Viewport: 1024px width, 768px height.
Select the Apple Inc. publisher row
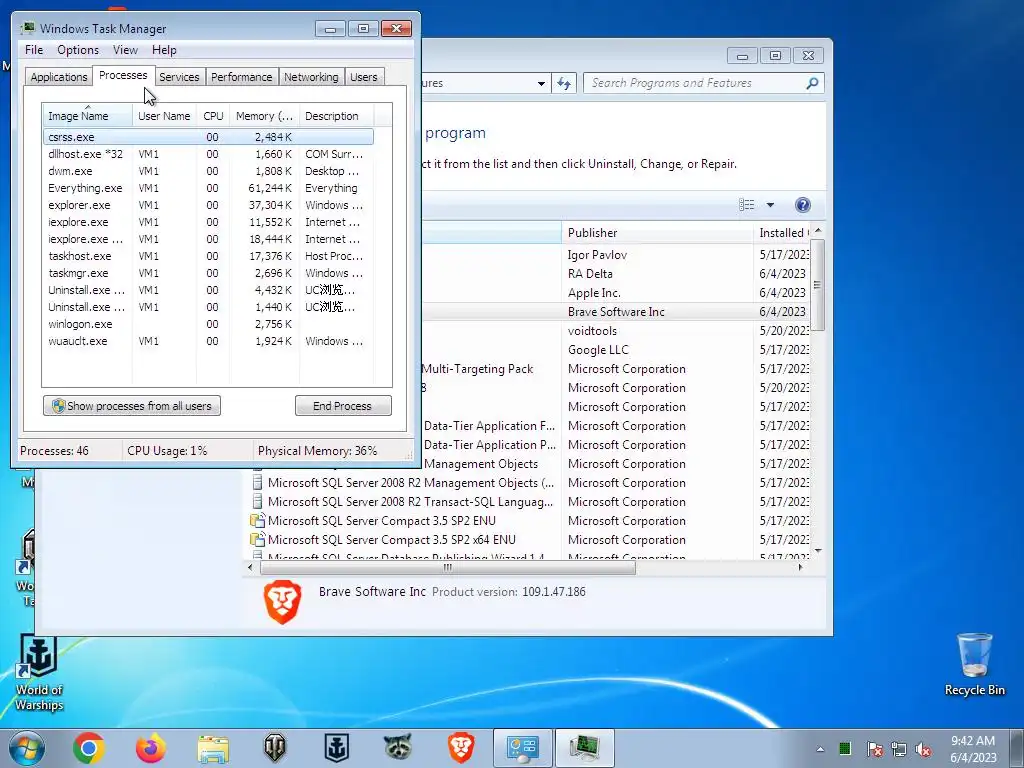[x=615, y=293]
